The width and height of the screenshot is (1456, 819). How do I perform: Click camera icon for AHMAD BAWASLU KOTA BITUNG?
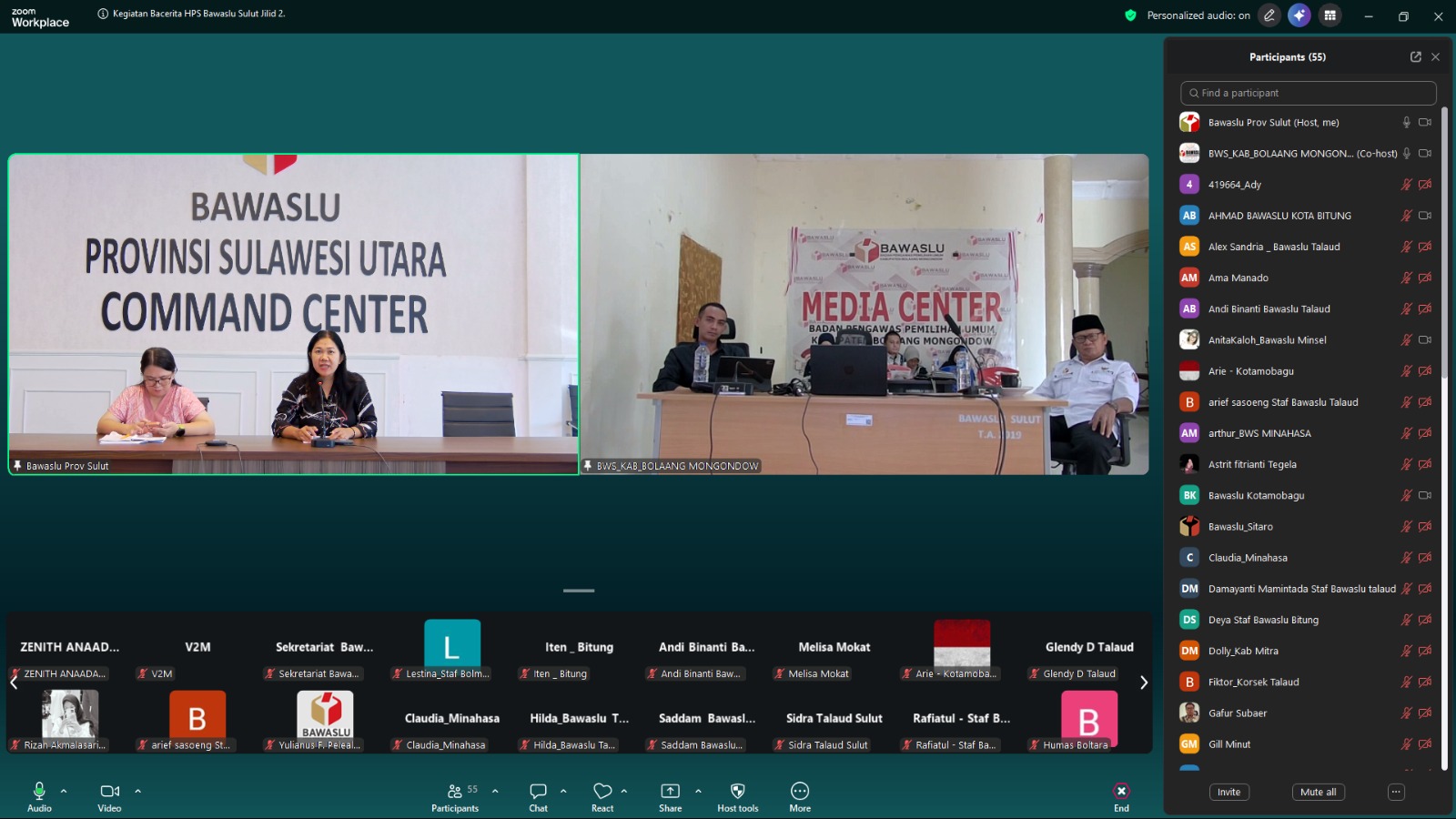[x=1425, y=216]
